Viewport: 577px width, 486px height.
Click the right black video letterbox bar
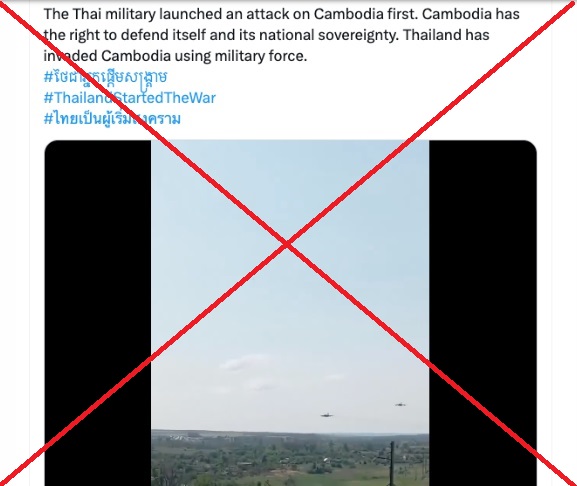click(483, 313)
